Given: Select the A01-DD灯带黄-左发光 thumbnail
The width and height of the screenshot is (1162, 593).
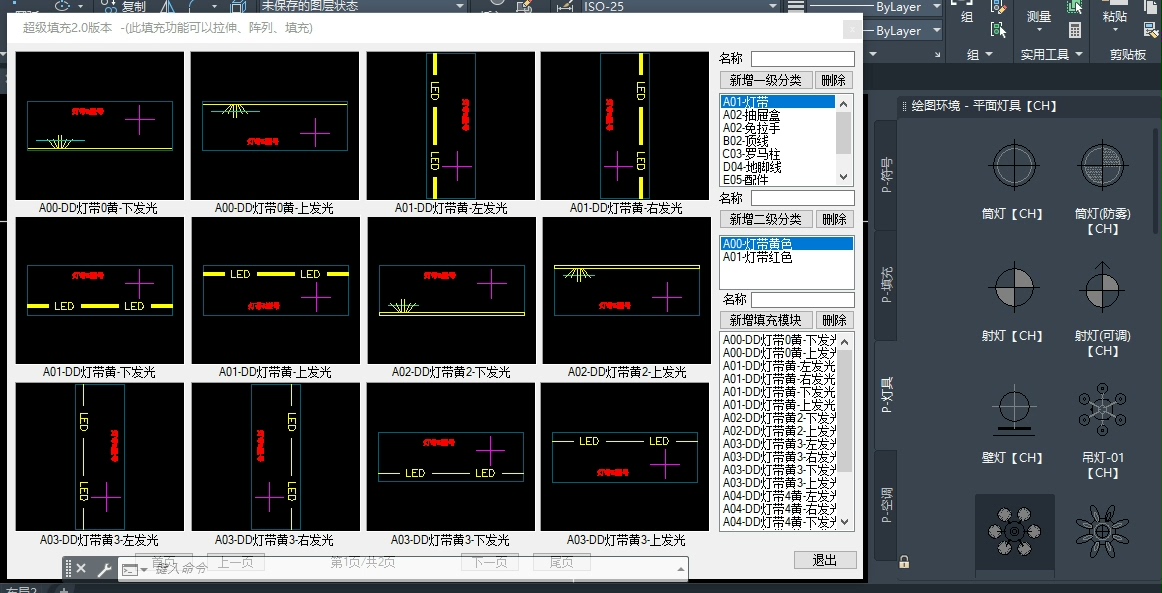Looking at the screenshot, I should [450, 127].
